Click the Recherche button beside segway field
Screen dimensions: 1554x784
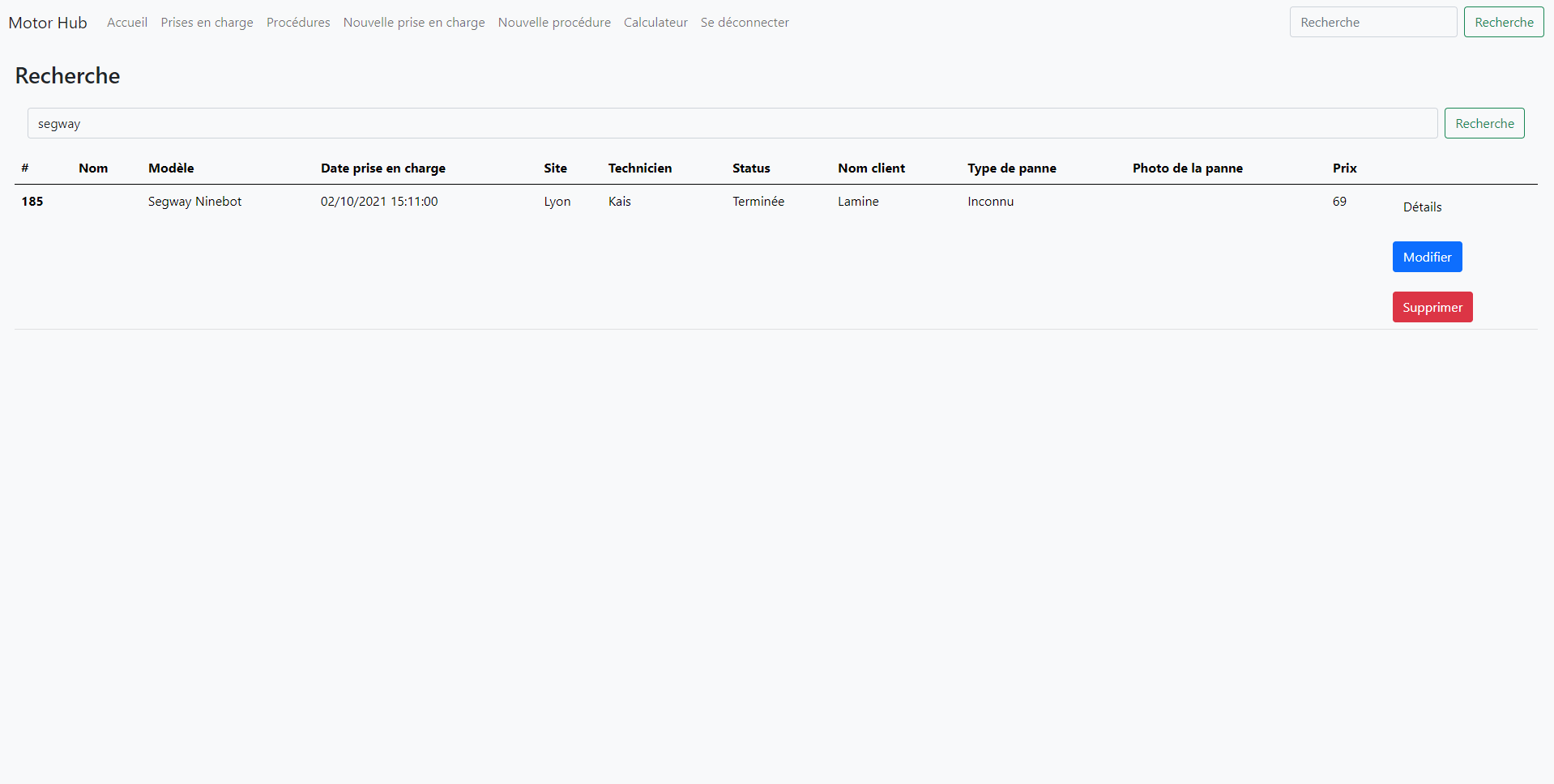[1484, 123]
